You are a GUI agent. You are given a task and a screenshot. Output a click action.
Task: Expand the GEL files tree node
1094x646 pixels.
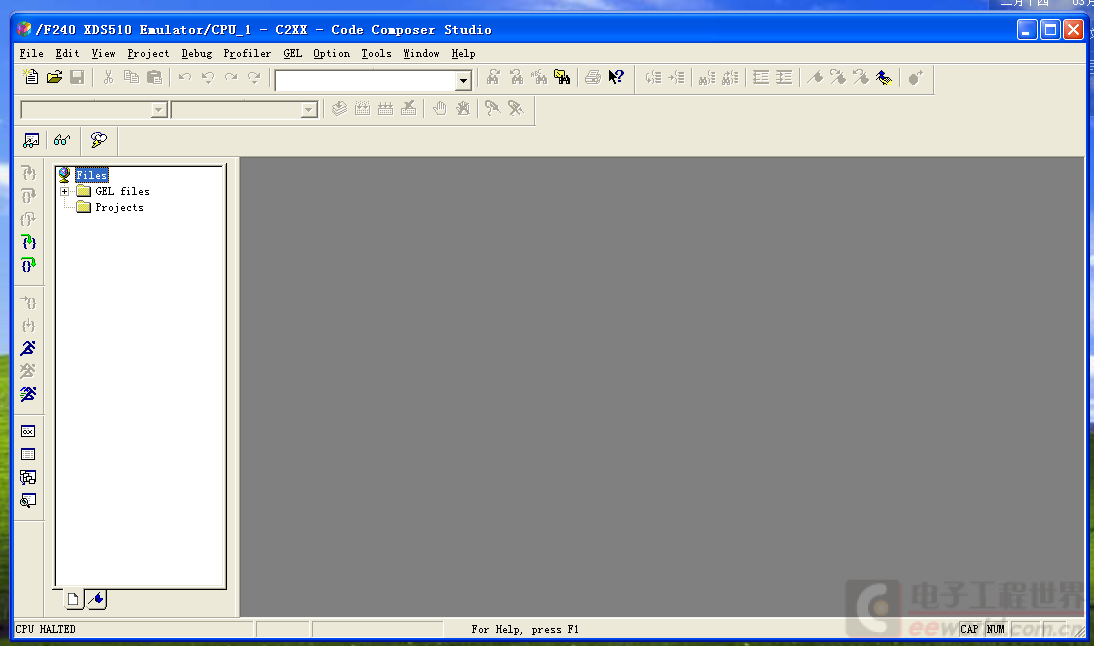click(x=64, y=191)
